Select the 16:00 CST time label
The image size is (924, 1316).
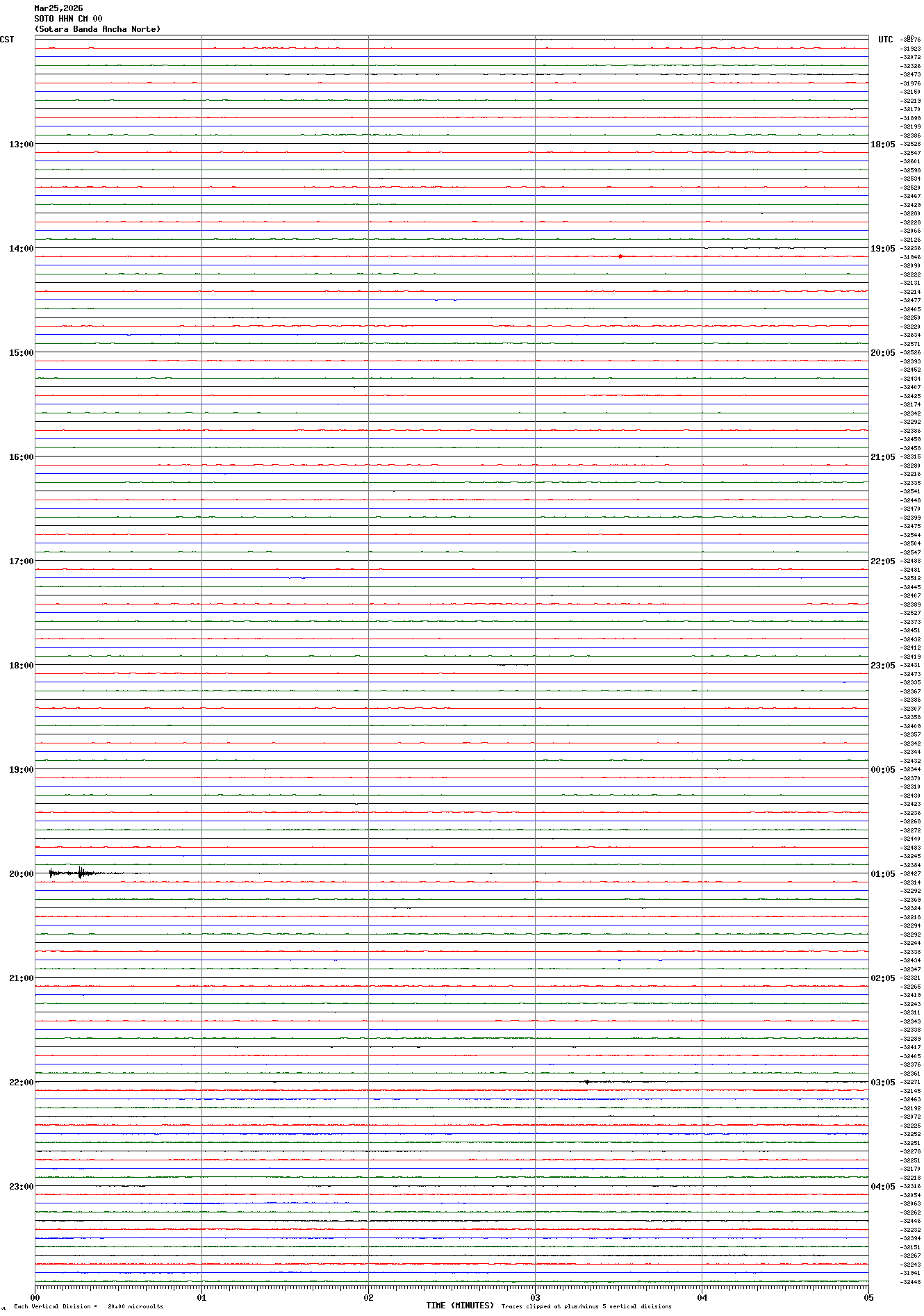point(21,457)
